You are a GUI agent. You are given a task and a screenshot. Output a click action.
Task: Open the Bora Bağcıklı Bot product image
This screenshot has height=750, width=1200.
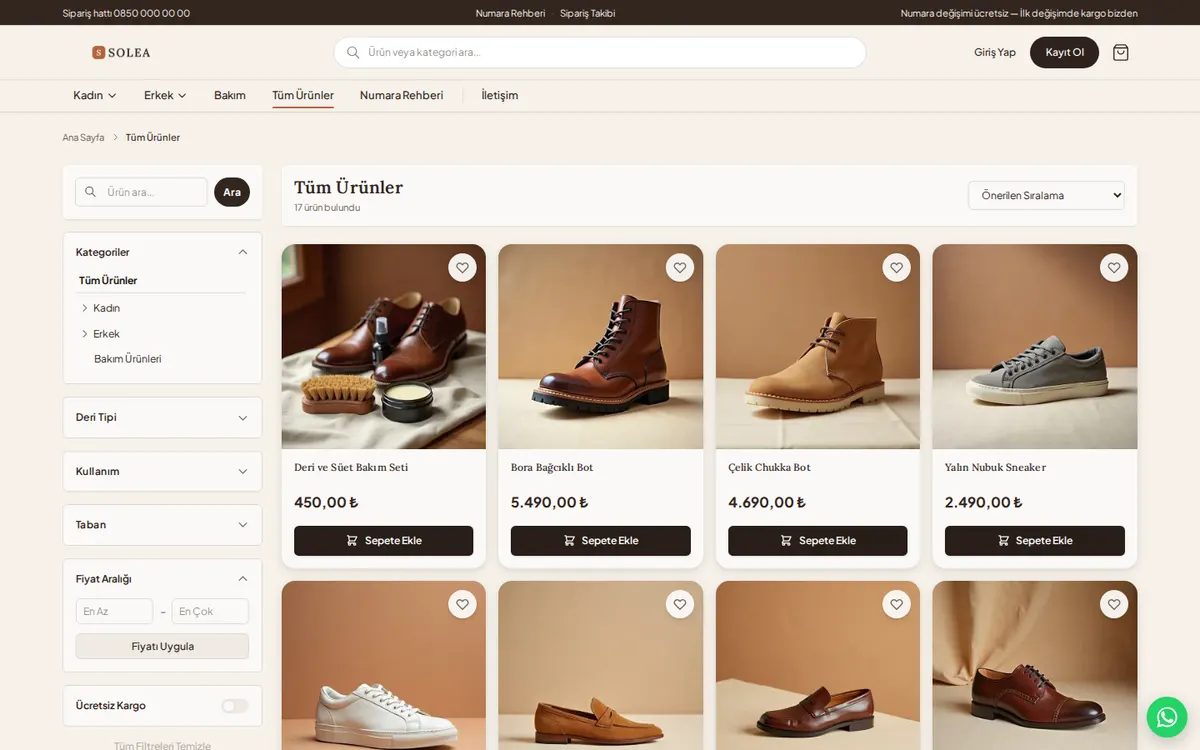(600, 347)
